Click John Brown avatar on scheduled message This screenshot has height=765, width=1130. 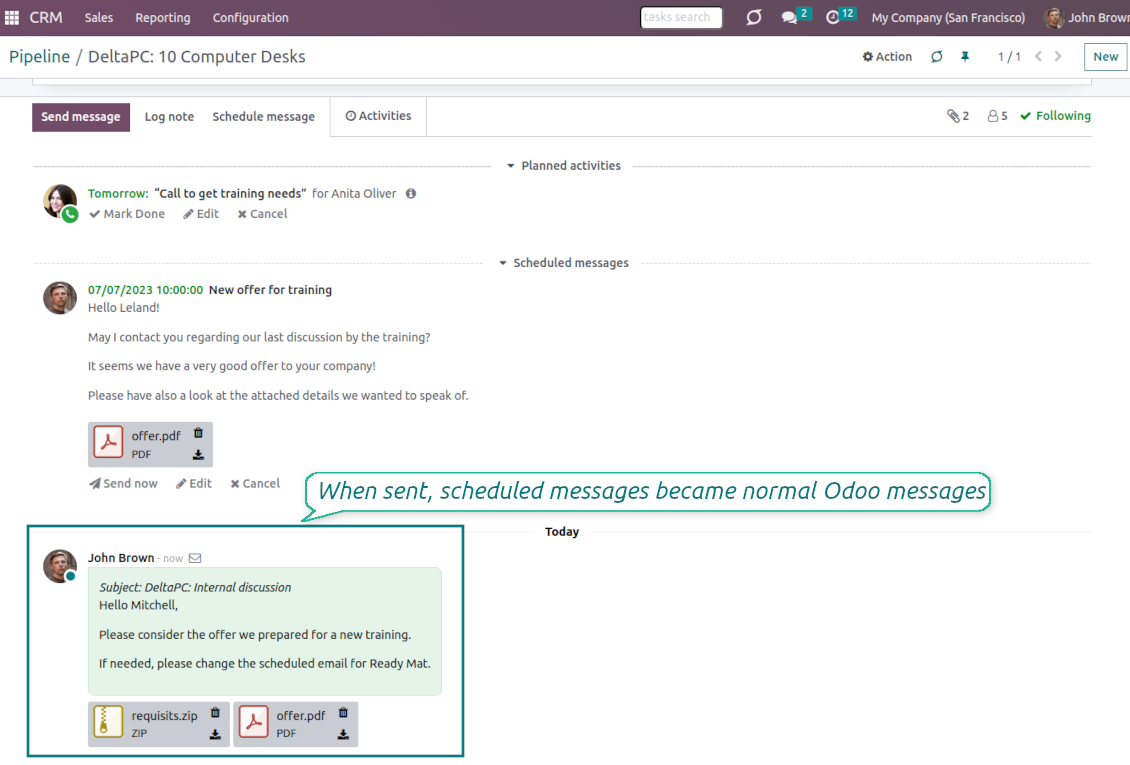point(60,298)
